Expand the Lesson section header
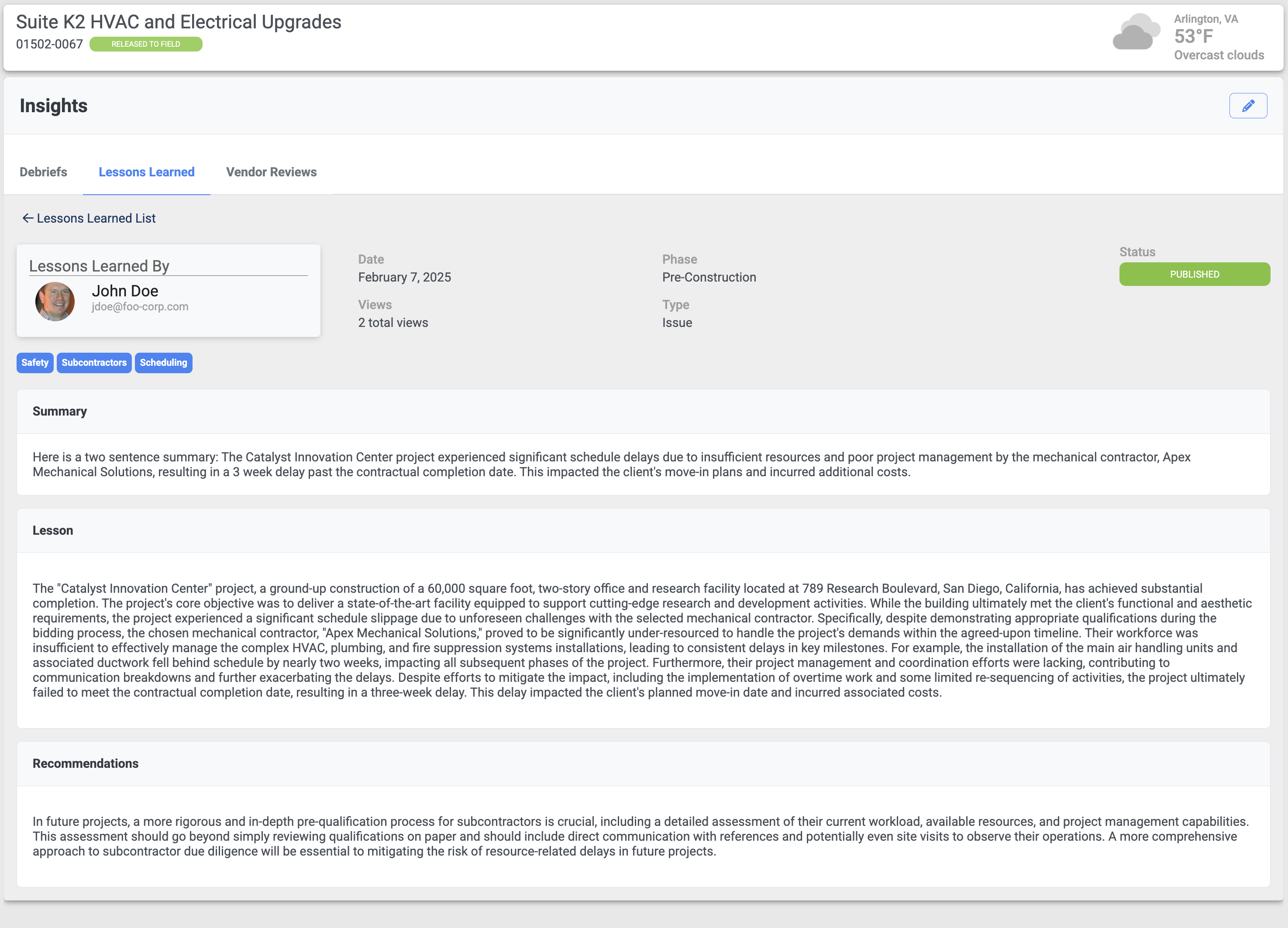This screenshot has height=928, width=1288. click(x=53, y=530)
